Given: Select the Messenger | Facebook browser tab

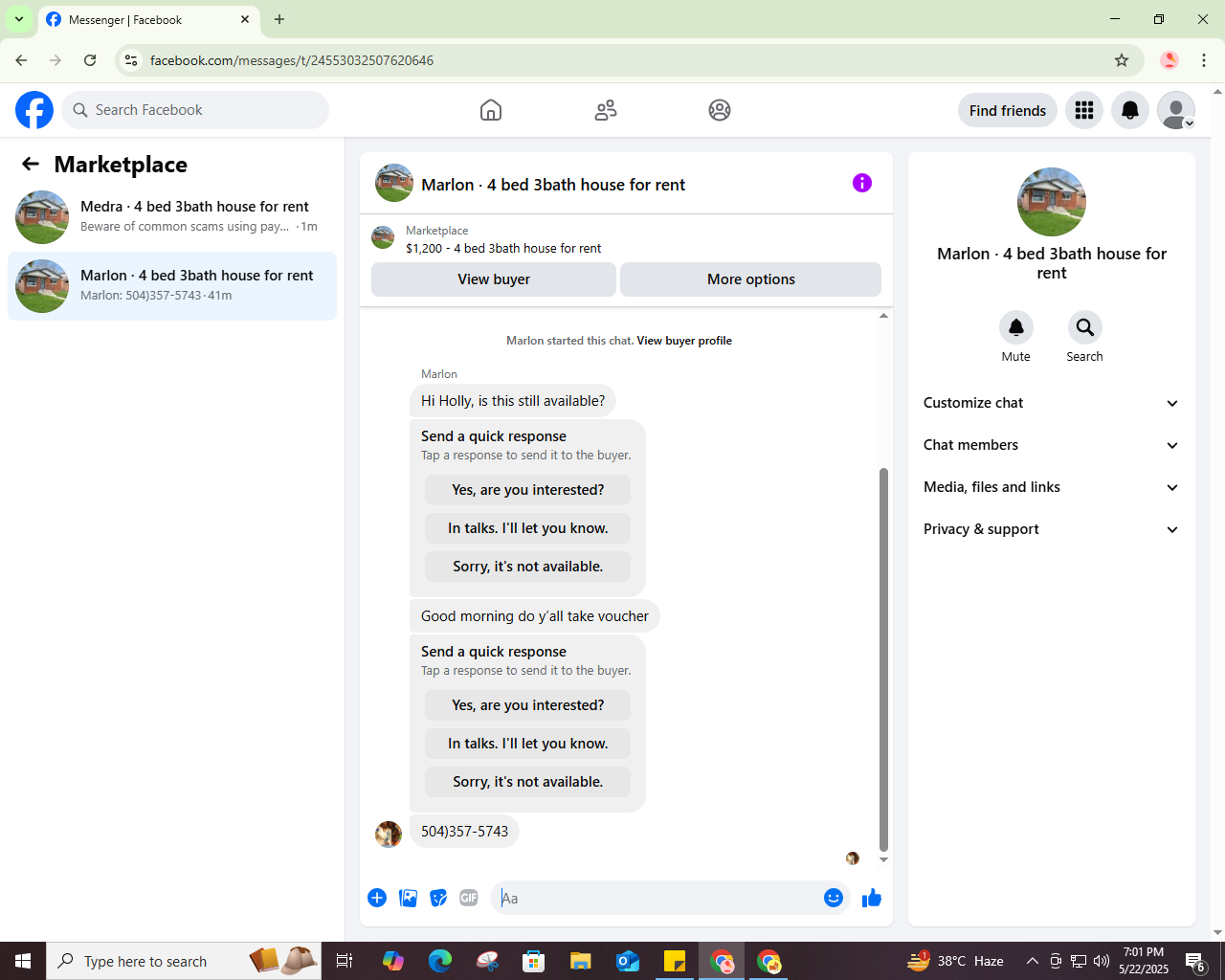Looking at the screenshot, I should click(x=148, y=20).
